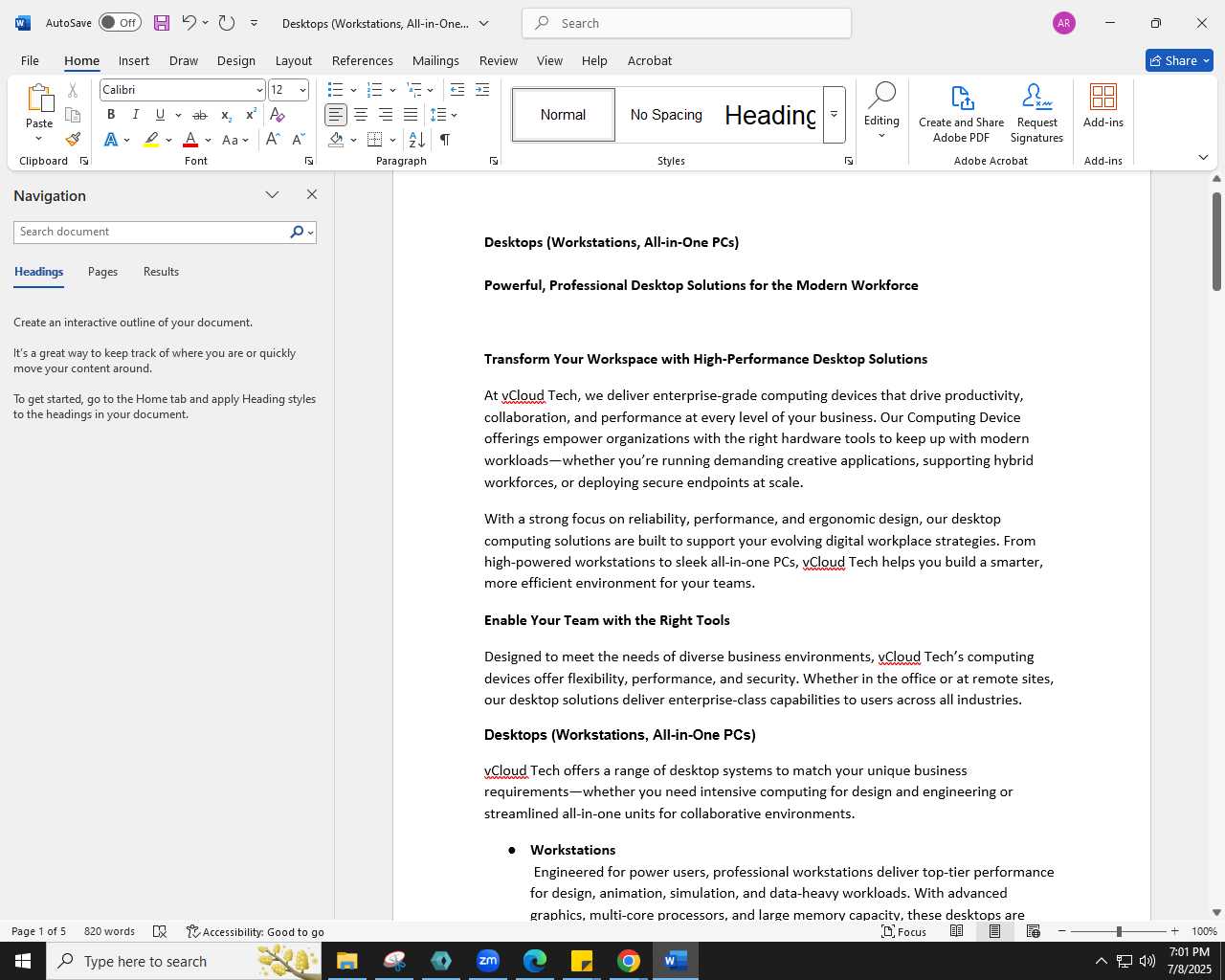
Task: Increase font size with Grow Font
Action: click(273, 140)
